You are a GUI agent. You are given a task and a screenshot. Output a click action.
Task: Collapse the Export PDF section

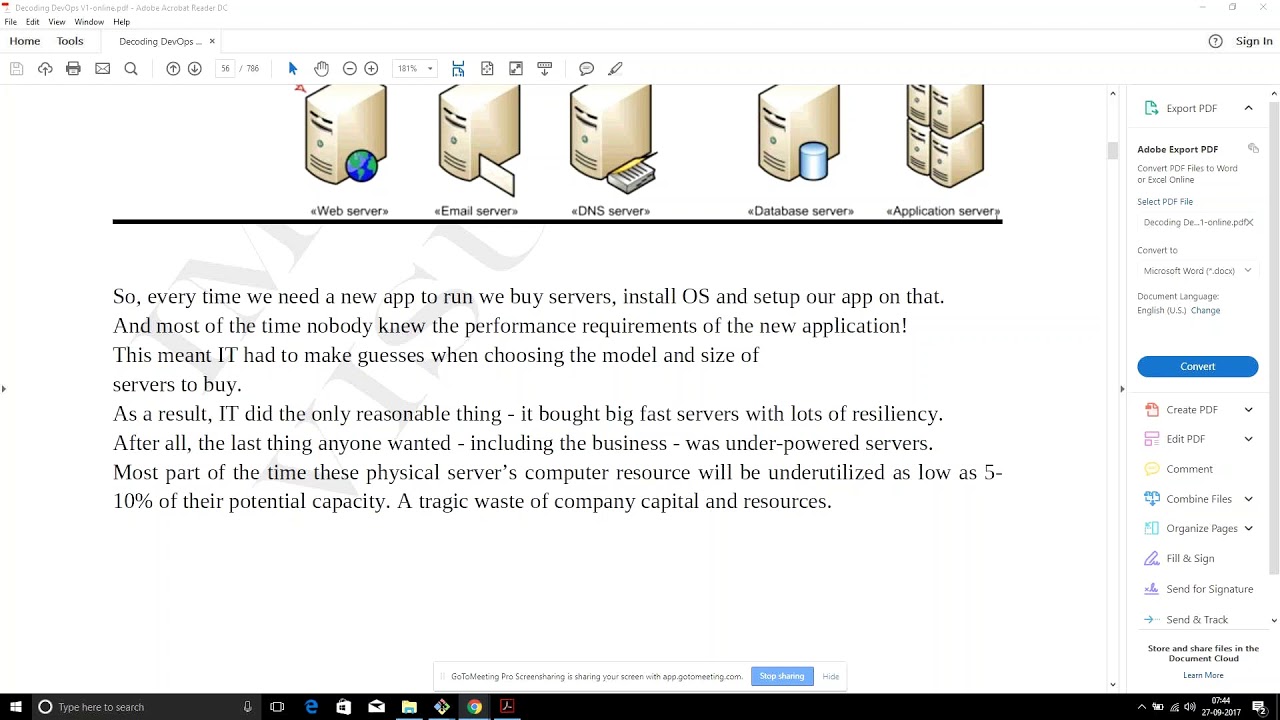click(1248, 108)
